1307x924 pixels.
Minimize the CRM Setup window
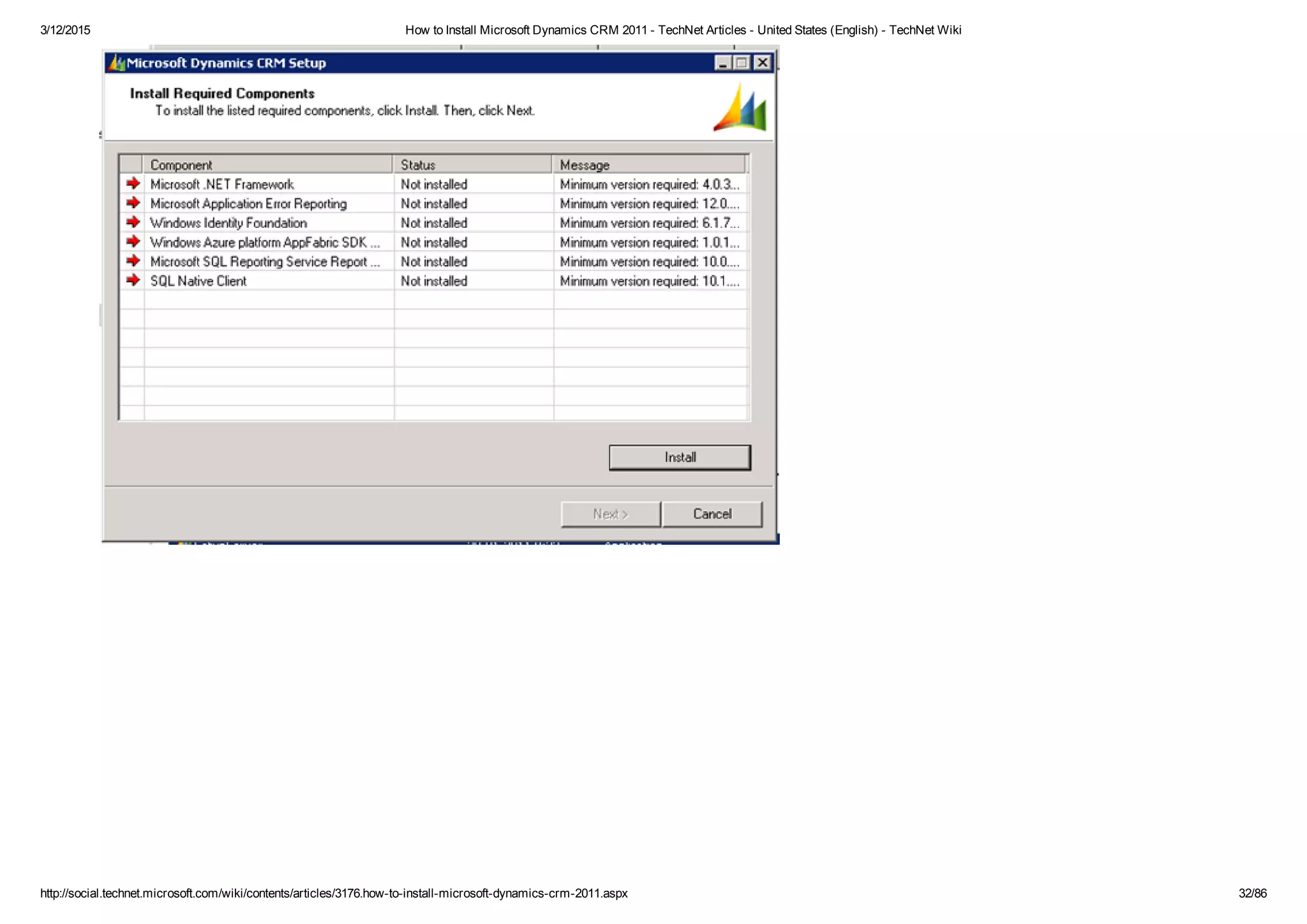tap(722, 63)
